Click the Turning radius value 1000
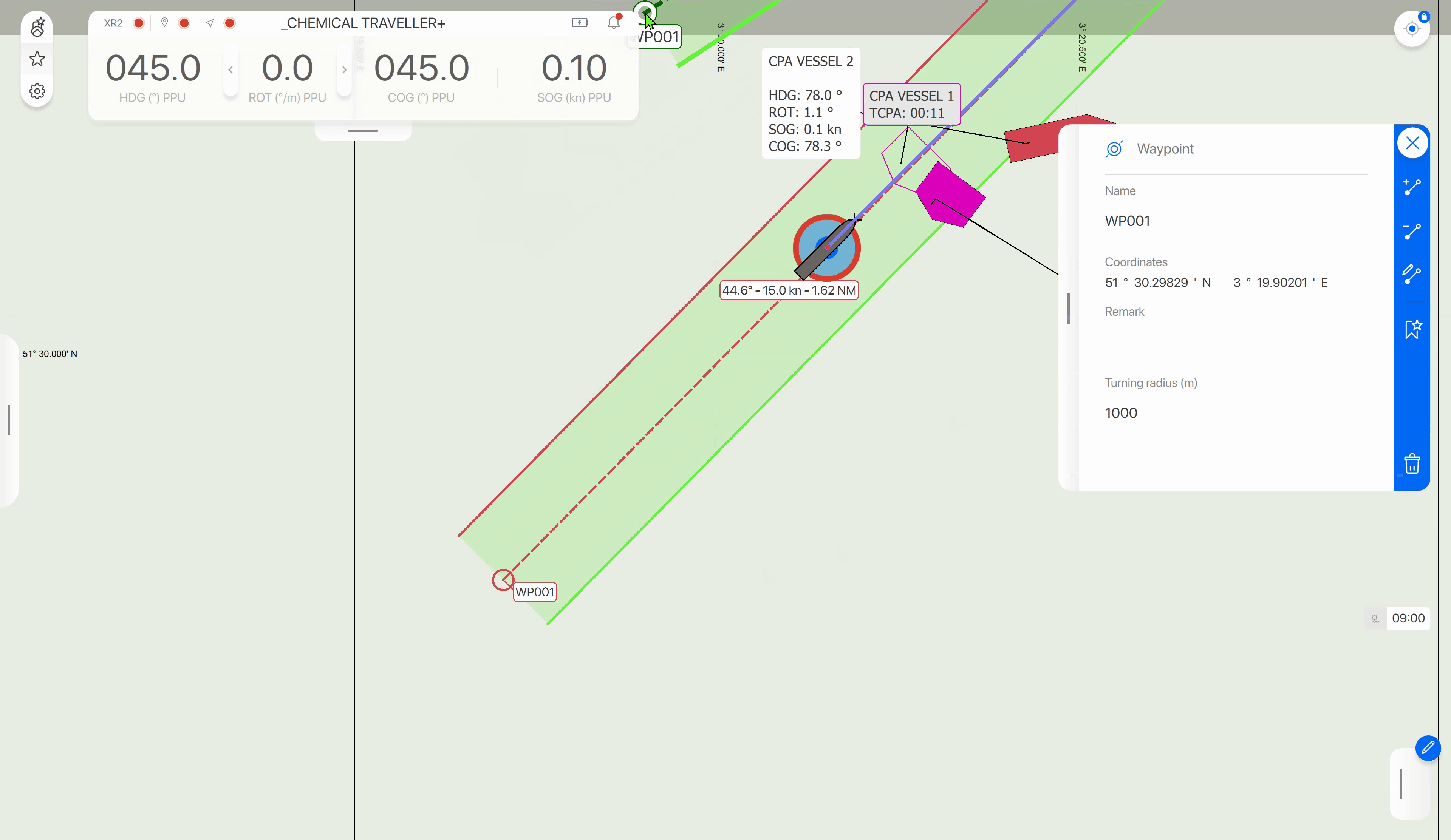 (x=1120, y=412)
